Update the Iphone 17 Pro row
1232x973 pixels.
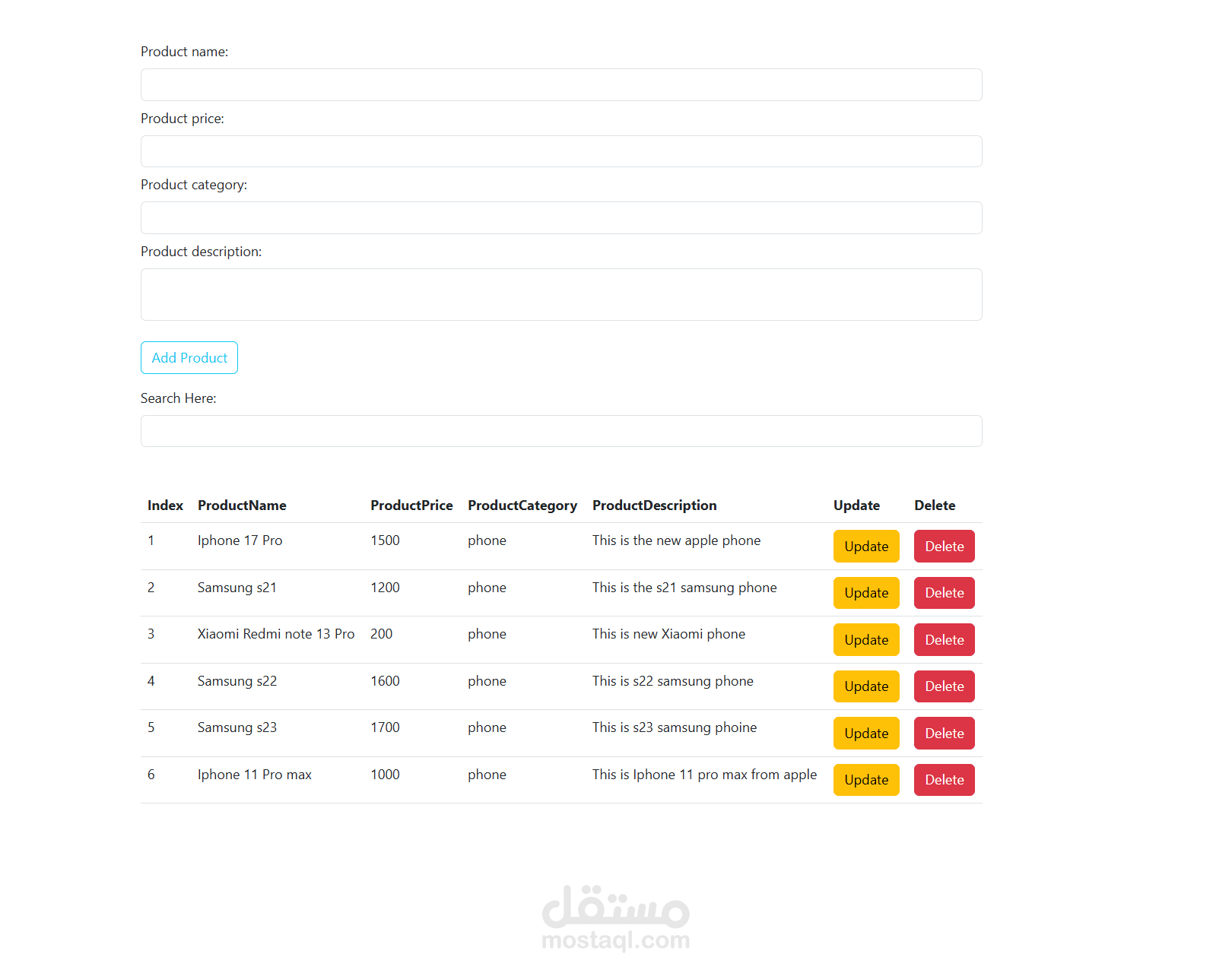[x=866, y=546]
